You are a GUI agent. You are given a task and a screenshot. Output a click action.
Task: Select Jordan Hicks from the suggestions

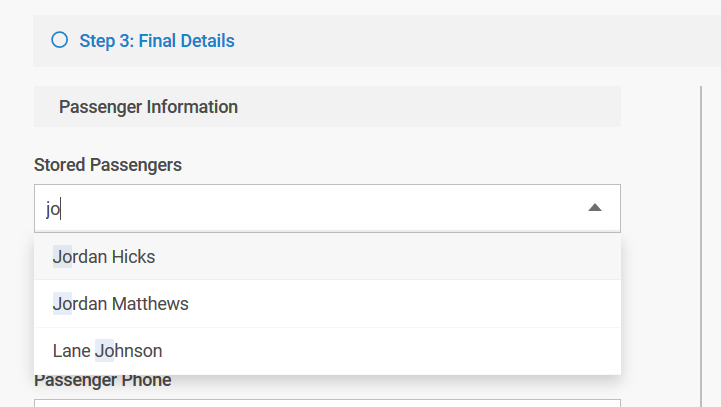[x=327, y=257]
